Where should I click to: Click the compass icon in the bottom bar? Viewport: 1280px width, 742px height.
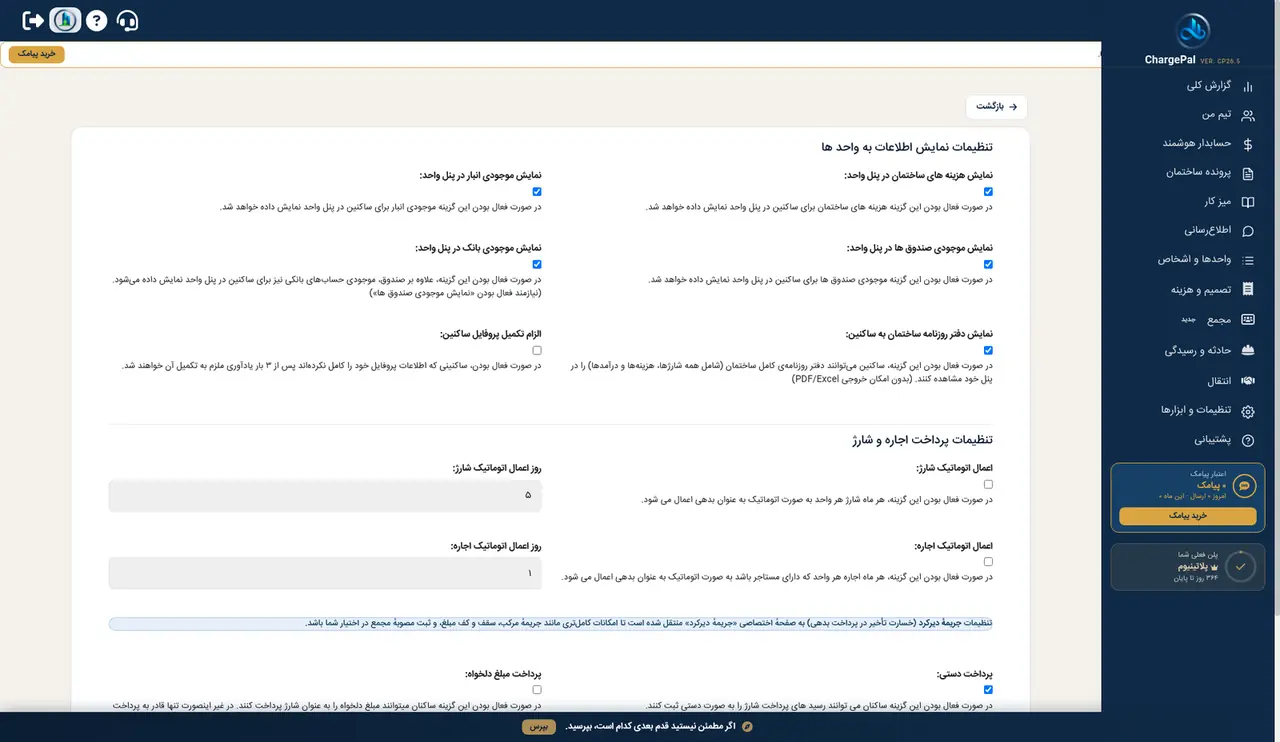(747, 726)
